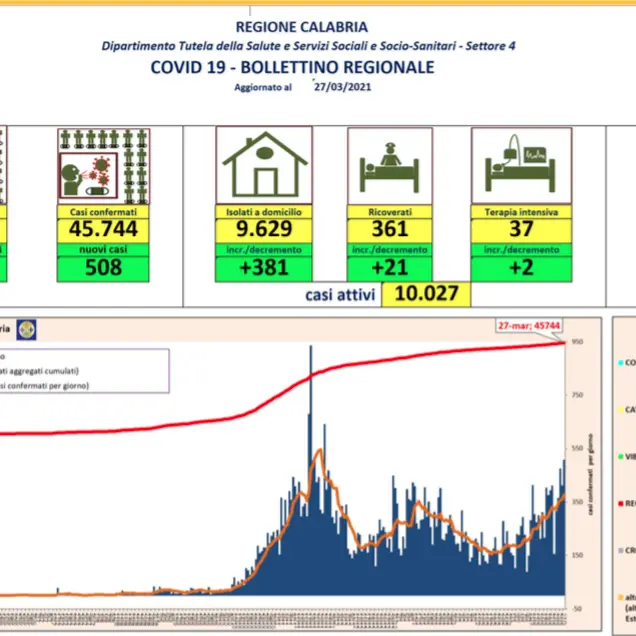The image size is (636, 636).
Task: Select the Terapia intensiva value 37
Action: [521, 229]
